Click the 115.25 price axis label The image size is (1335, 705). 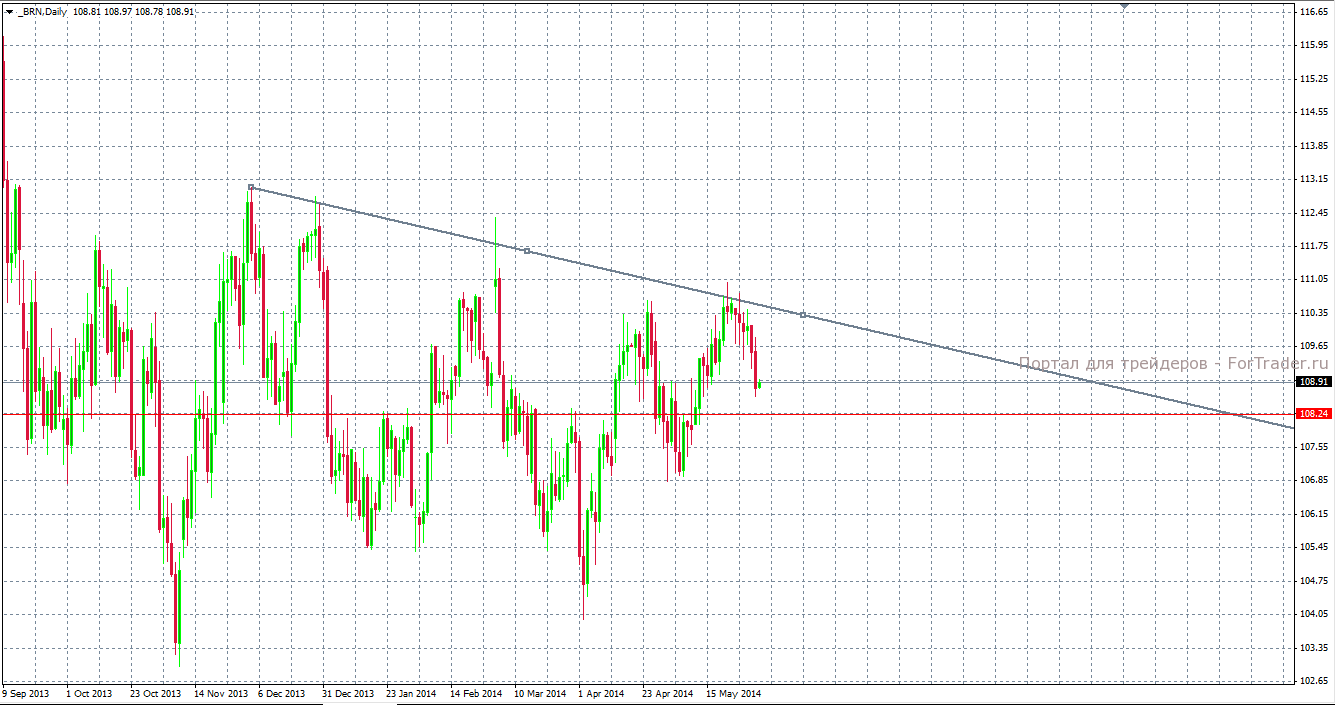pos(1314,79)
